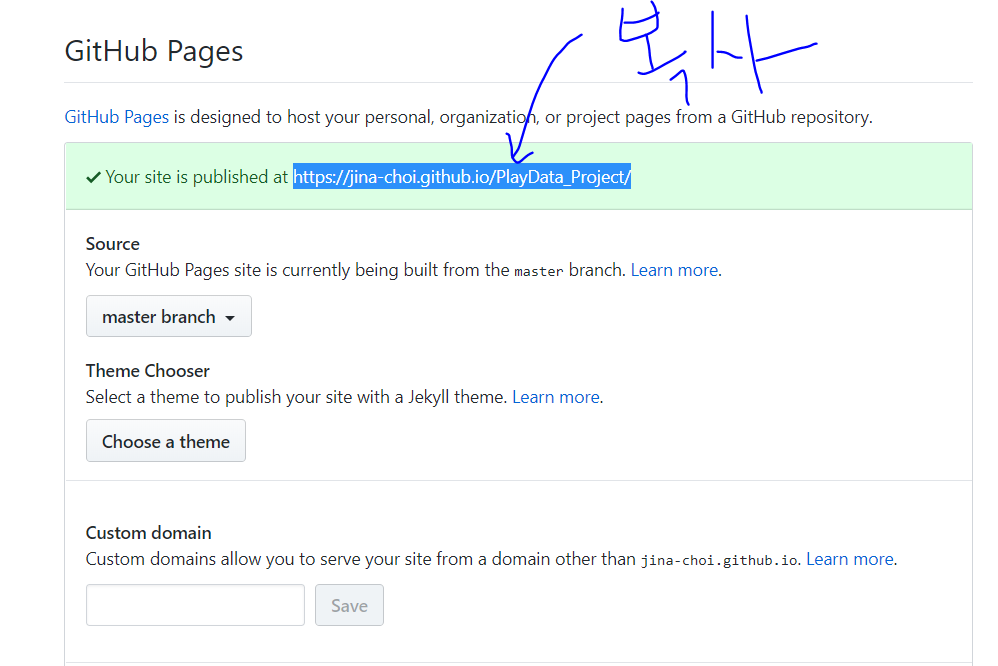The width and height of the screenshot is (998, 666).
Task: Click the GitHub Pages heading
Action: click(x=153, y=51)
